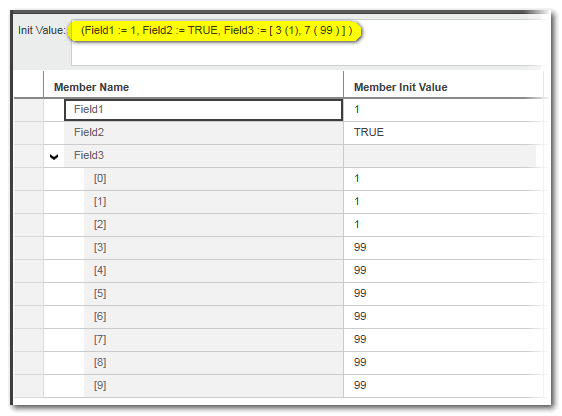Select array element [0] name cell
The width and height of the screenshot is (562, 416).
213,179
